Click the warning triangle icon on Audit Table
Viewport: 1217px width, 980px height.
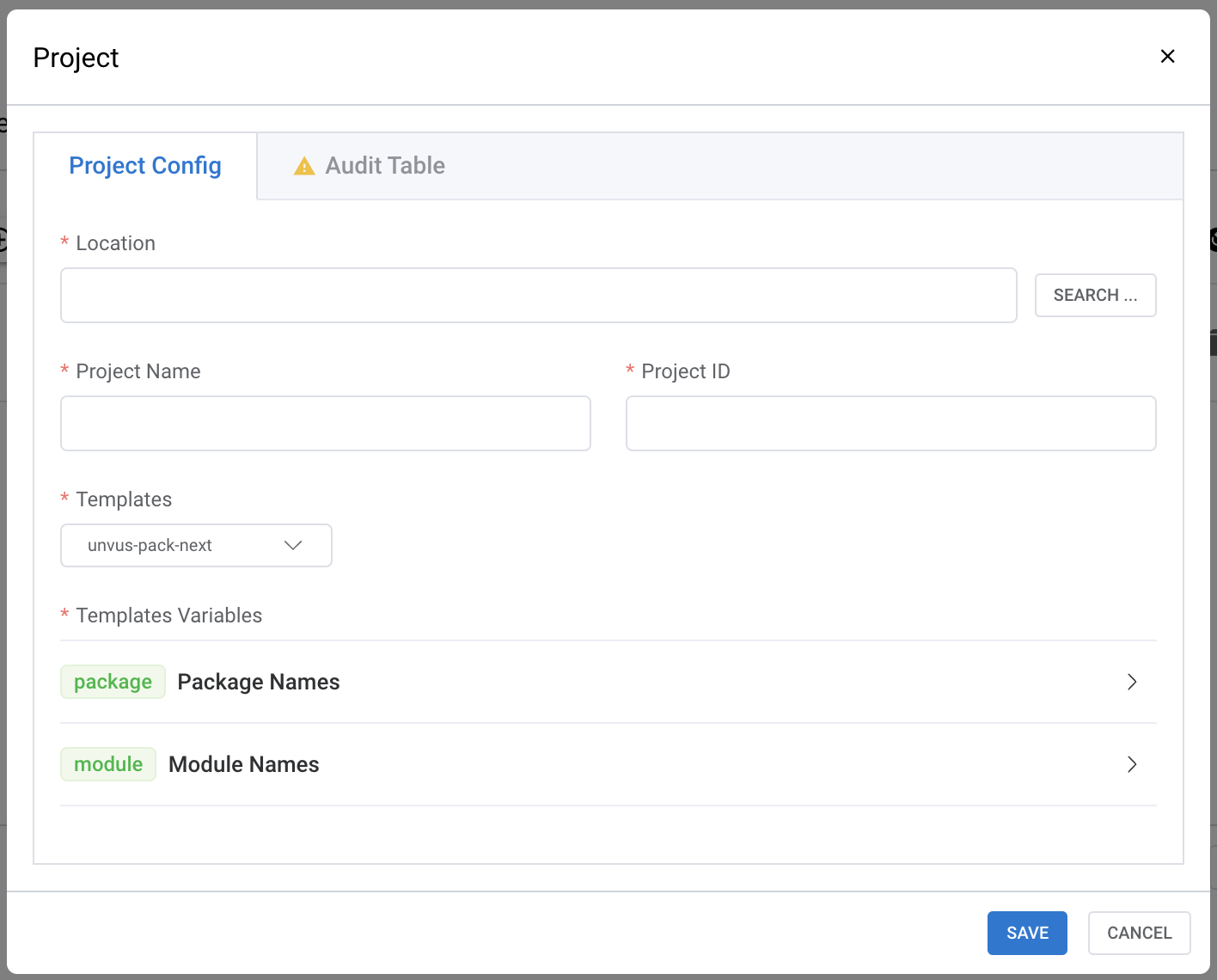coord(304,166)
